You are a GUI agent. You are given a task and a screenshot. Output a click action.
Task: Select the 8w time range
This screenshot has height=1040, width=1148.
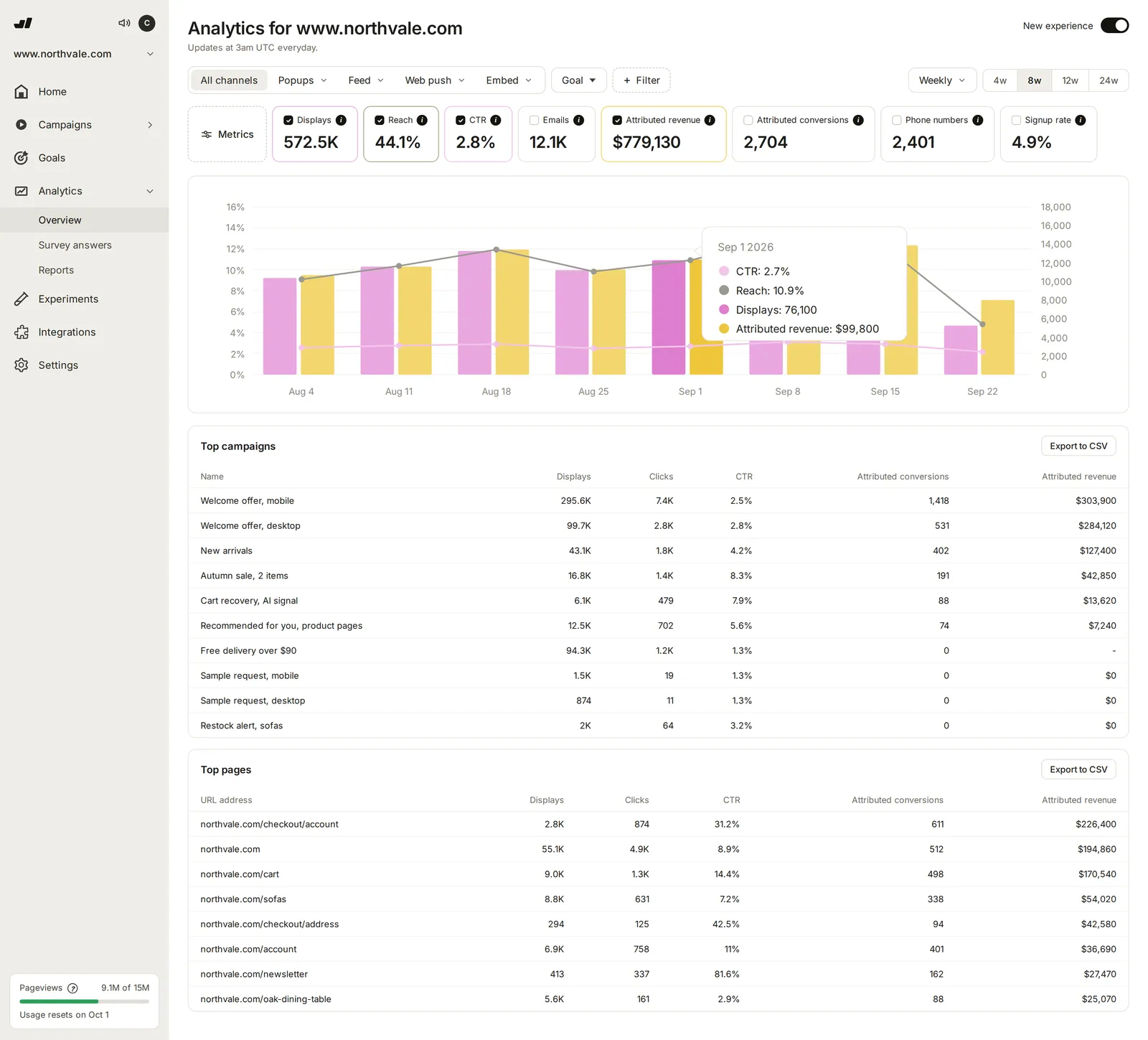click(1034, 80)
